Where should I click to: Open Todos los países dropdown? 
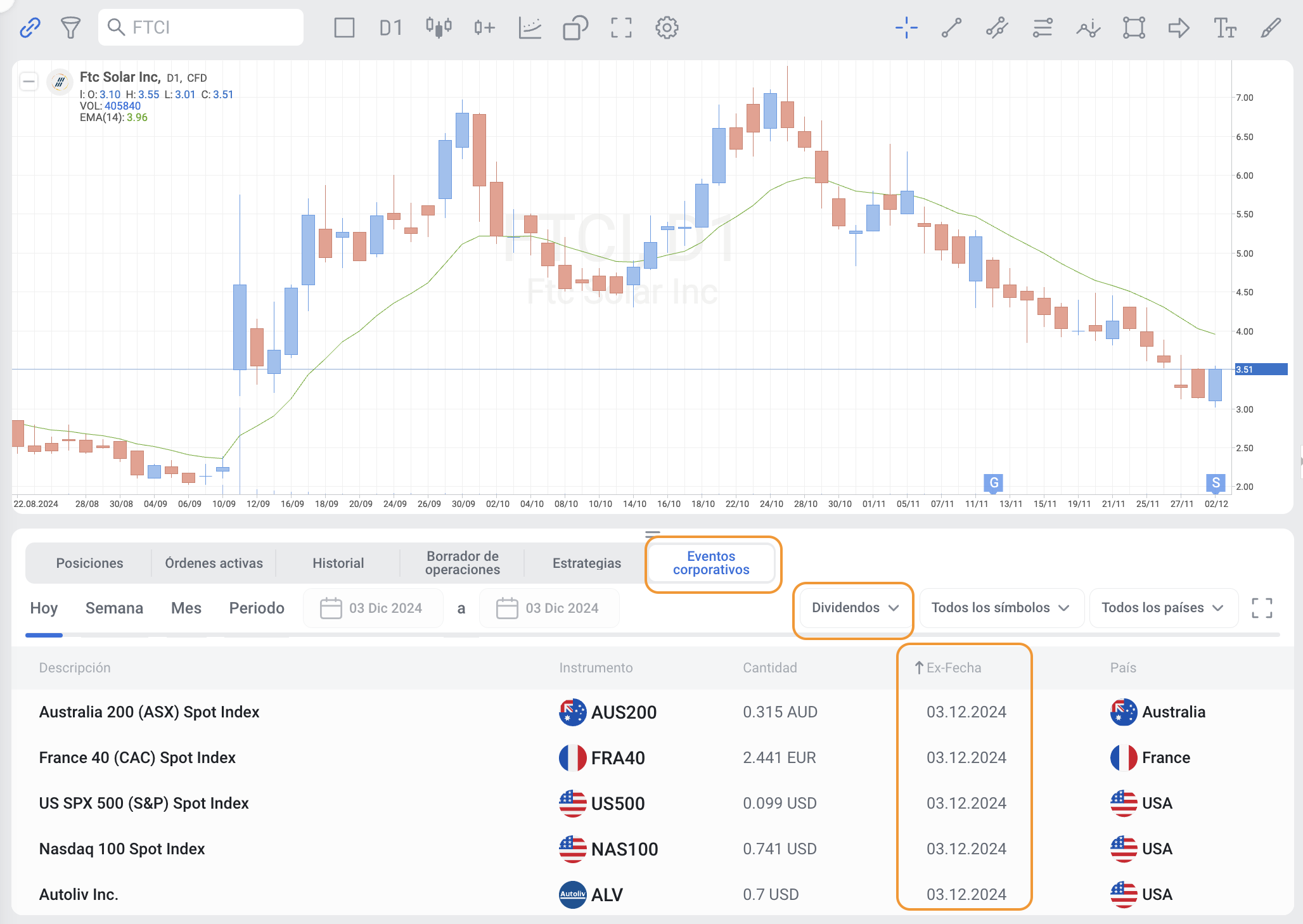pos(1162,608)
